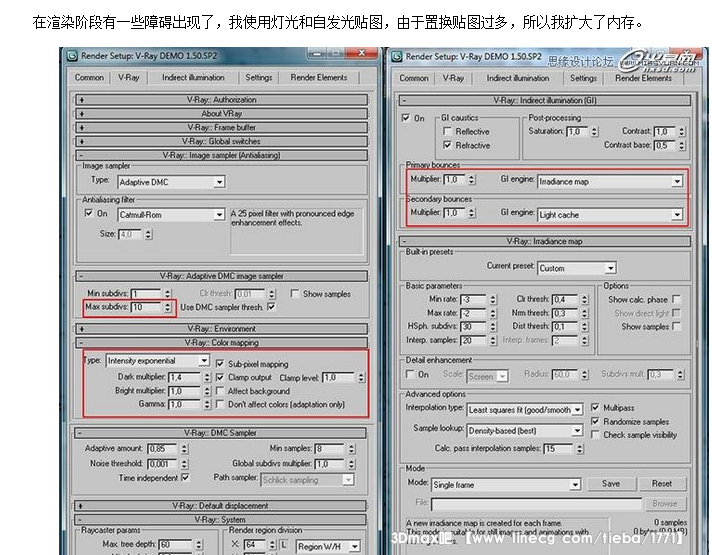This screenshot has width=712, height=555.
Task: Click in the Interp. samples value field
Action: [x=474, y=341]
